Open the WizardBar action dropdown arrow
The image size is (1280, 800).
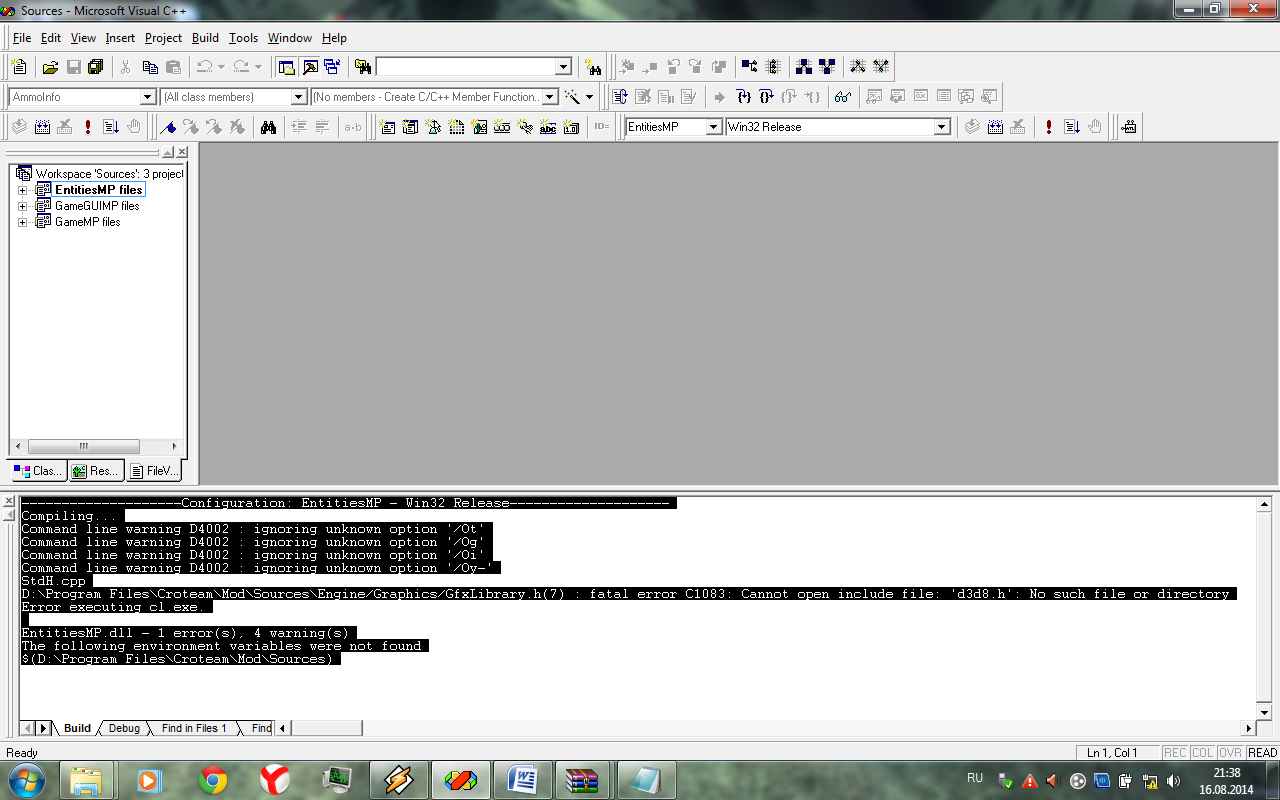[x=589, y=97]
